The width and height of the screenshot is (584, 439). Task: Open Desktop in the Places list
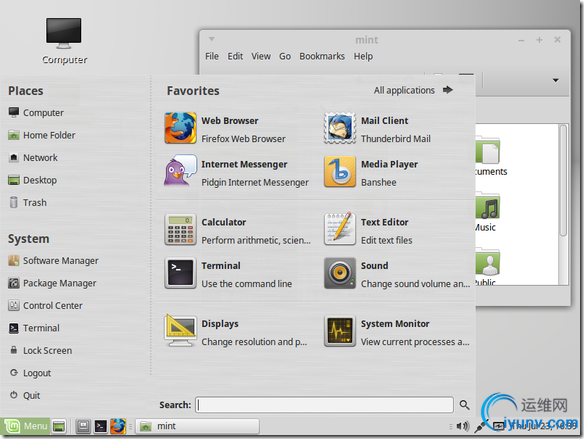pos(33,180)
